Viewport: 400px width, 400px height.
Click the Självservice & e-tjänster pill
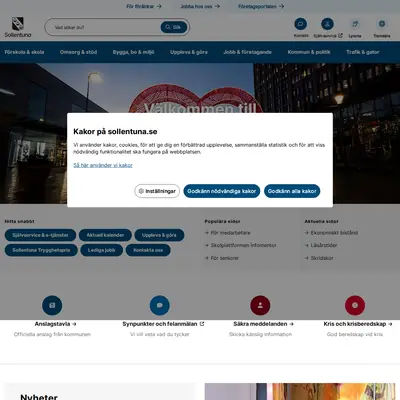40,235
